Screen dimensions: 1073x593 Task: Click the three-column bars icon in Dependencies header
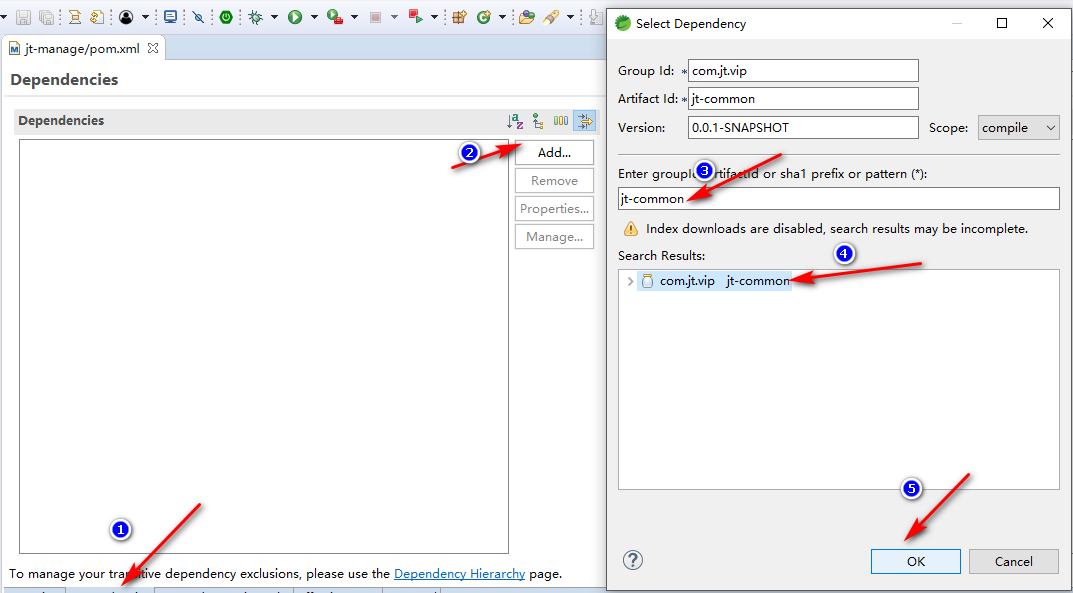(x=561, y=121)
